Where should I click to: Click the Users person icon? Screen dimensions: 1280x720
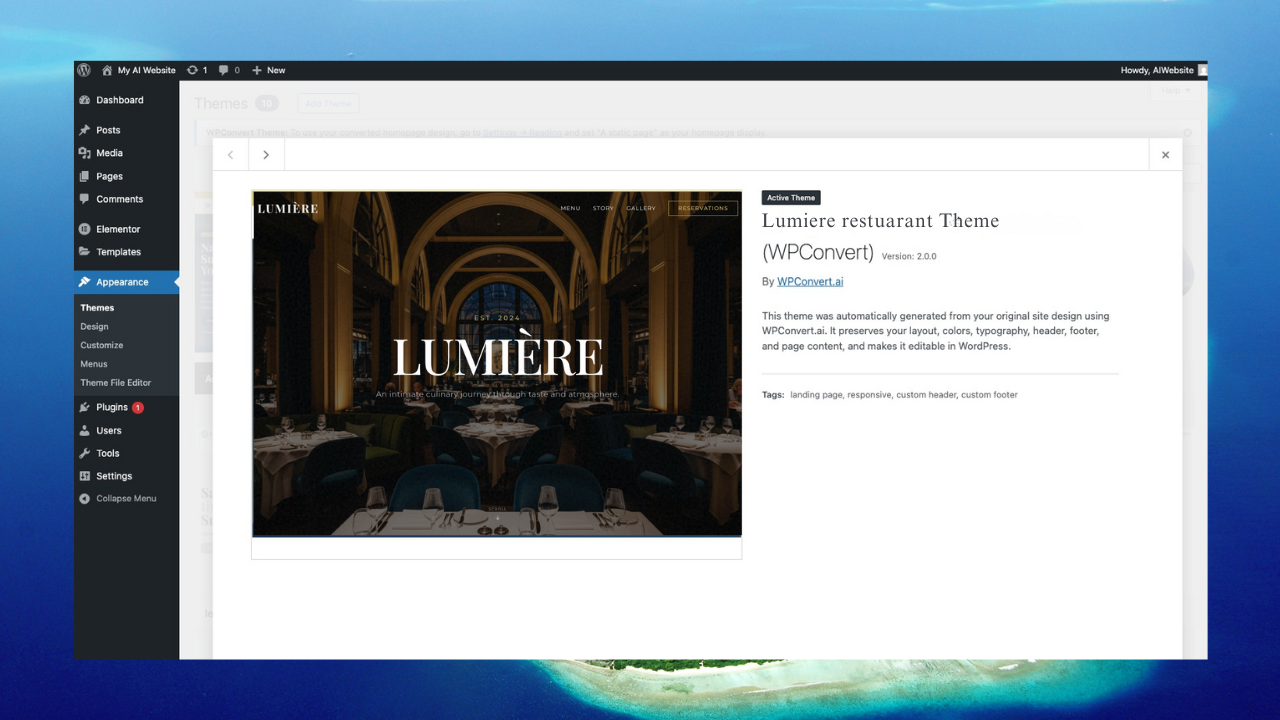coord(85,430)
